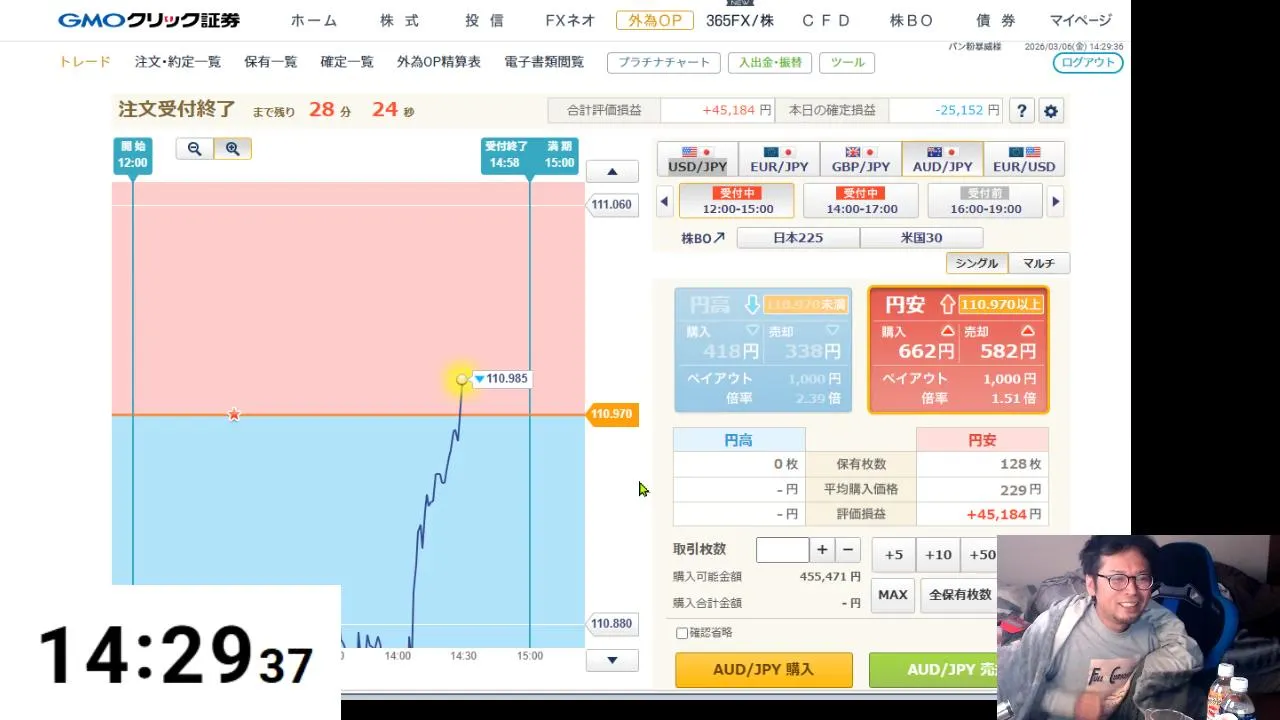Add 5 to trade quantity
This screenshot has width=1280, height=720.
pos(894,555)
